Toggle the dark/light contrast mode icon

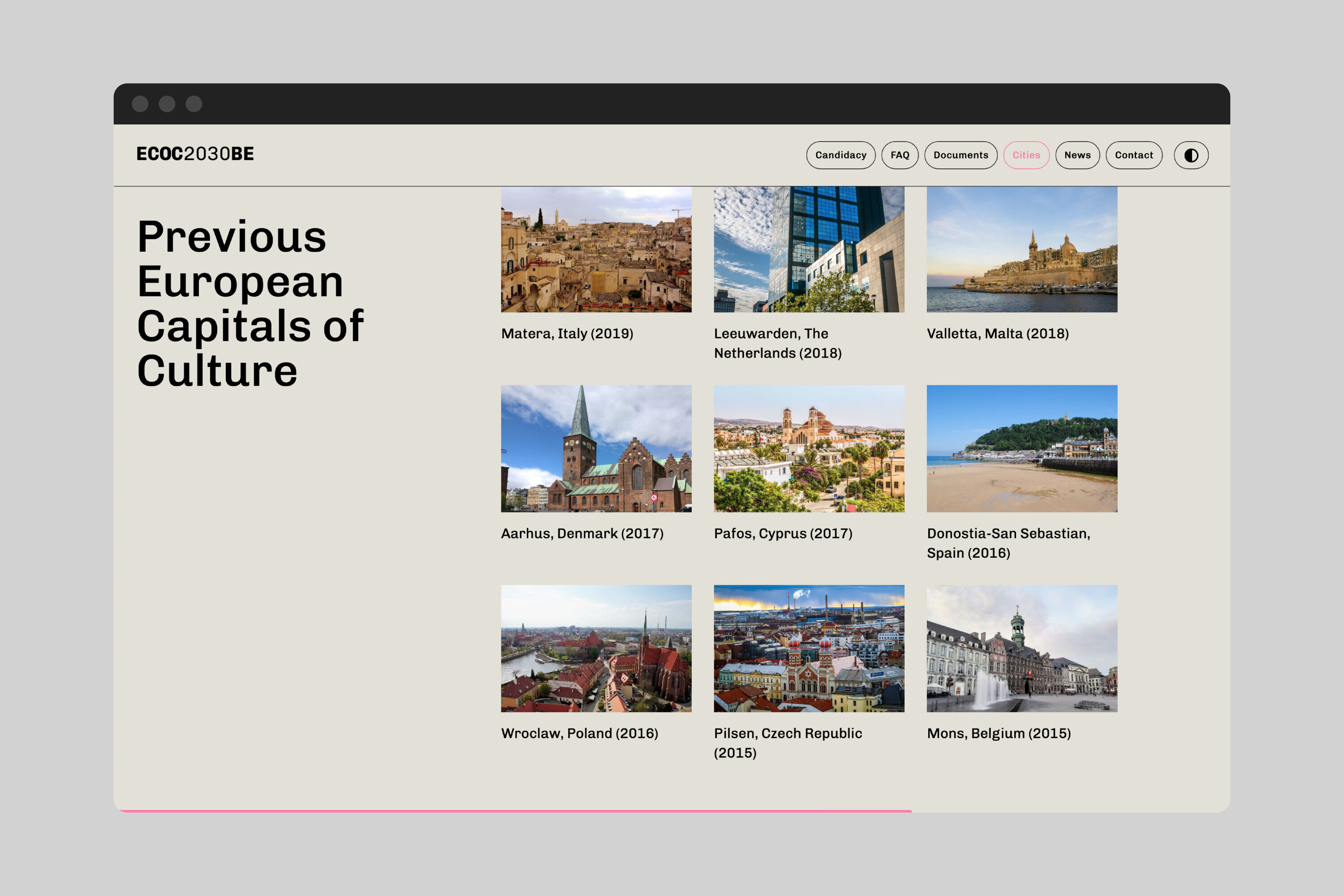(1191, 155)
